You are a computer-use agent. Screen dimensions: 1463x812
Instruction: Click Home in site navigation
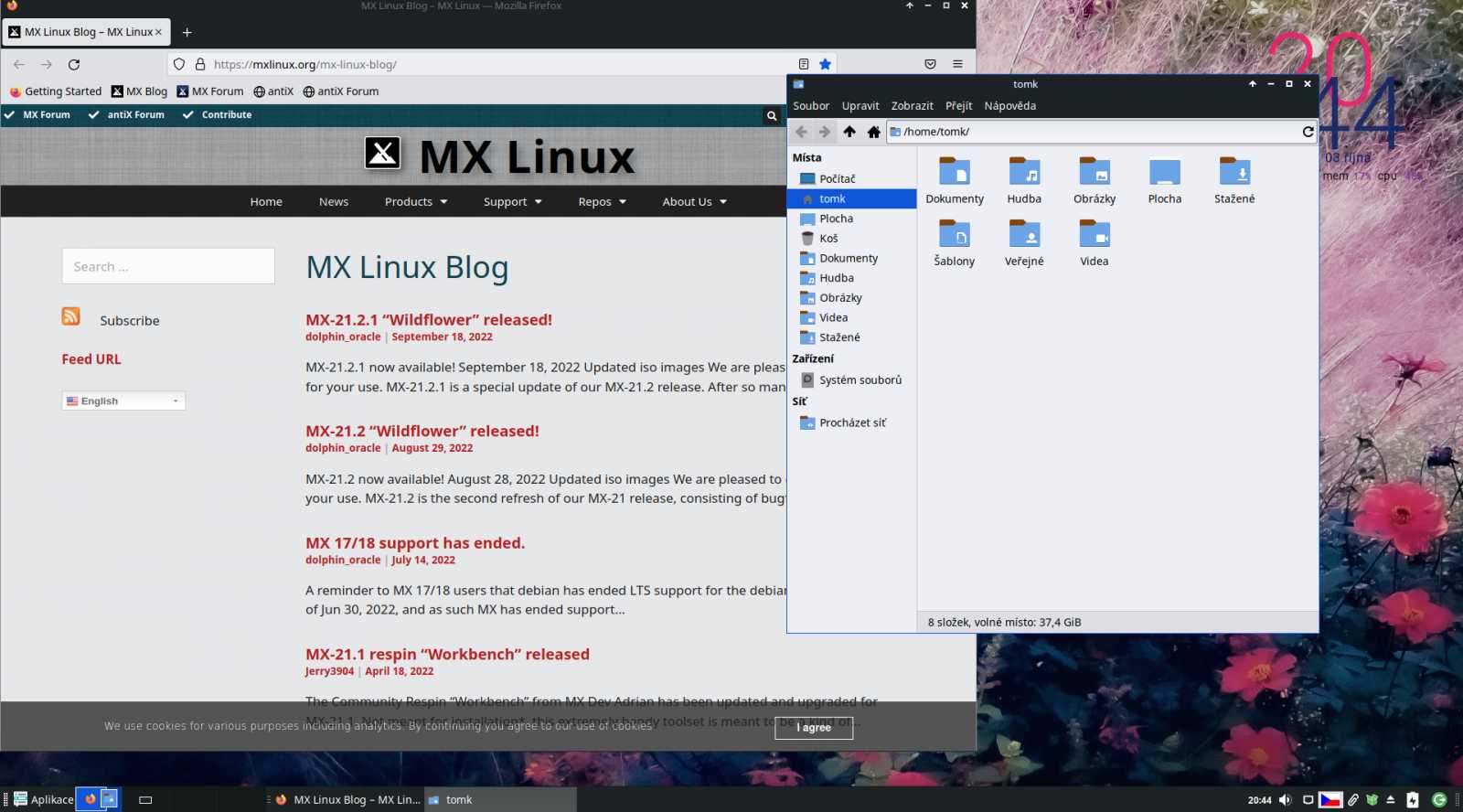266,202
